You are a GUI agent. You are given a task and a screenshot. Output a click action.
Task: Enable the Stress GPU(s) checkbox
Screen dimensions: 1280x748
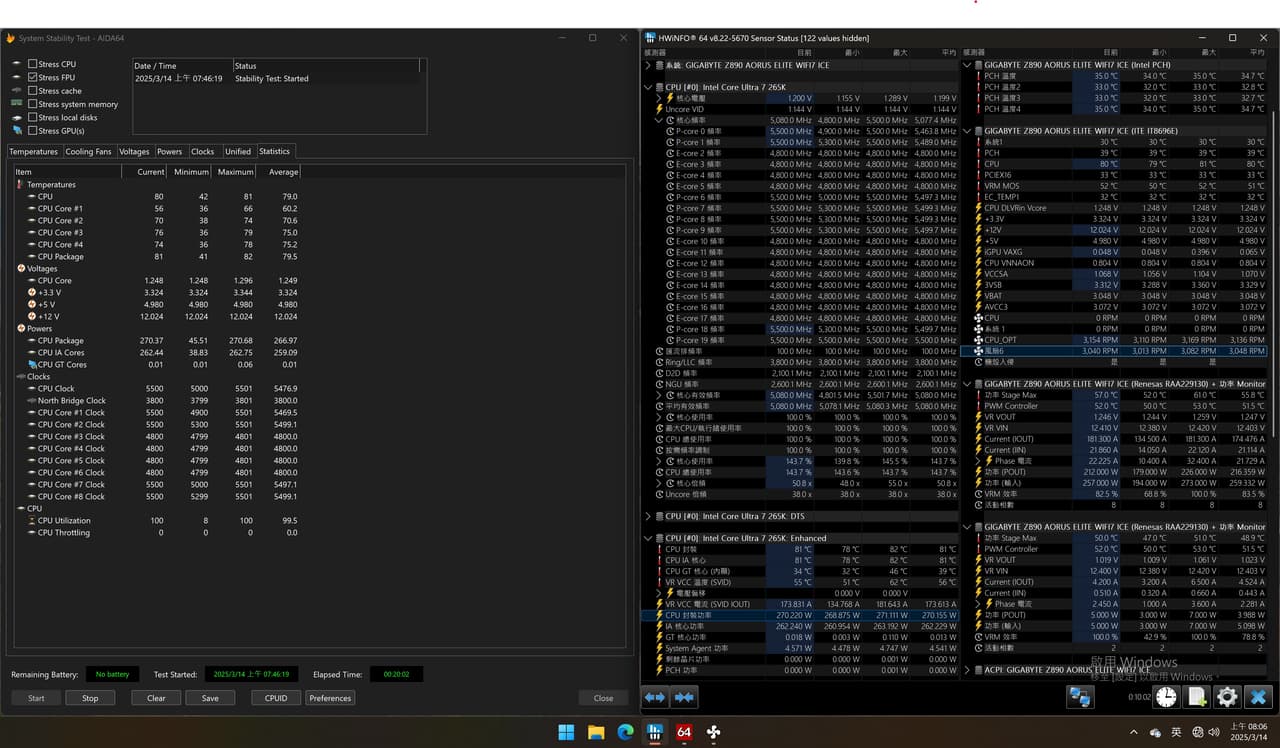(33, 131)
